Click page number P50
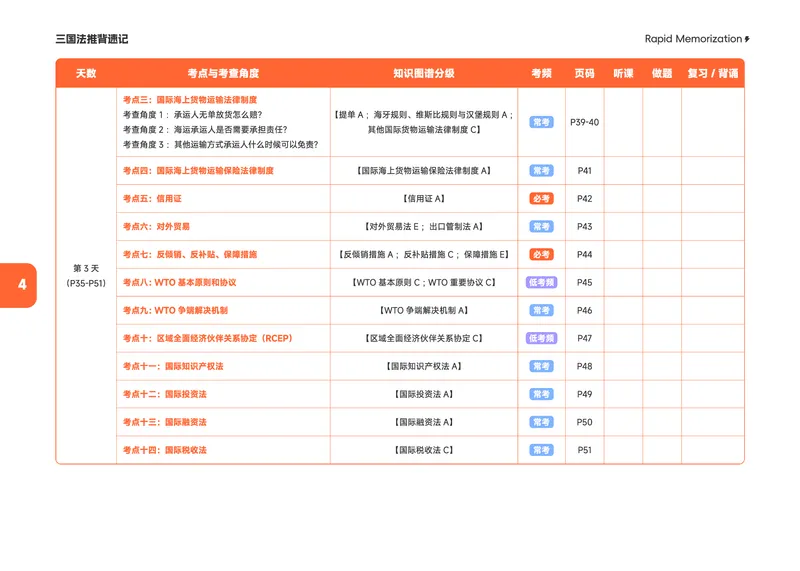This screenshot has height=571, width=800. tap(585, 423)
